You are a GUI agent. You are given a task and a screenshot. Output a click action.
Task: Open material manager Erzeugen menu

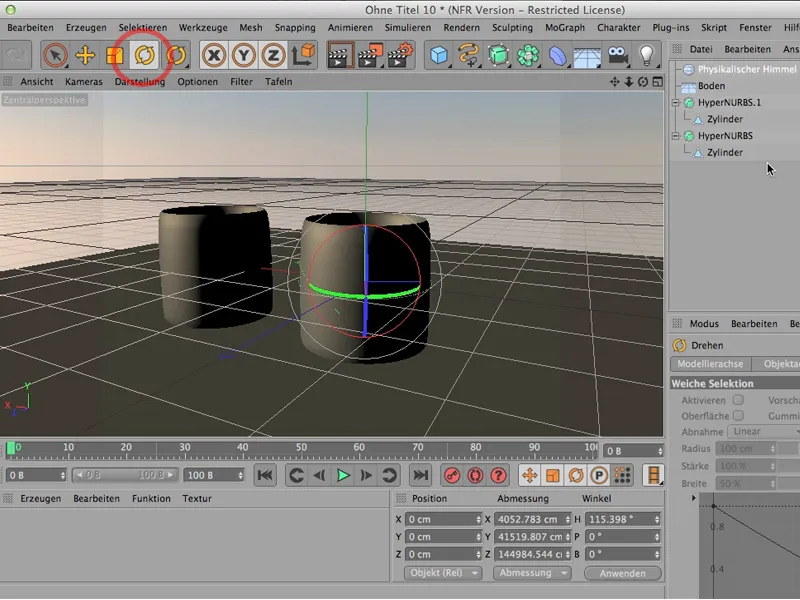(40, 498)
